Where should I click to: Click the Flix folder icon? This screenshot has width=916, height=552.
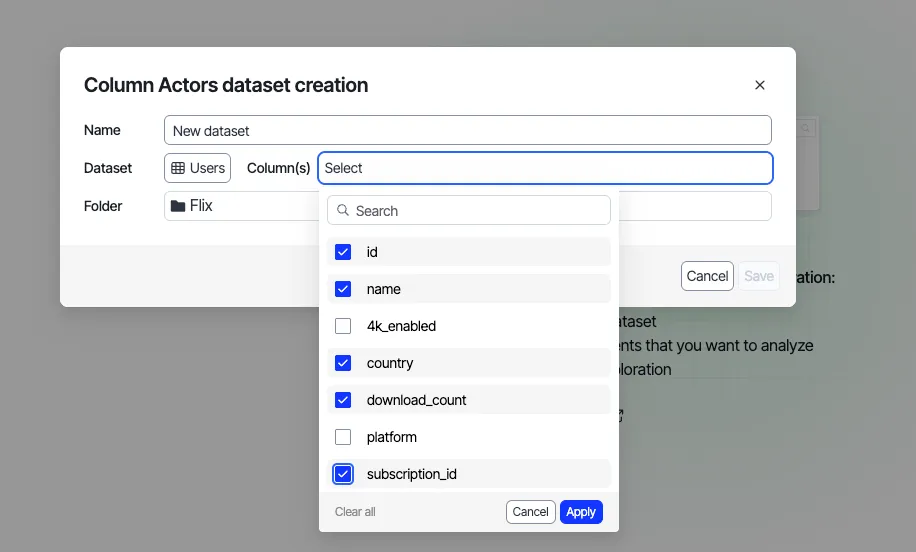(178, 206)
